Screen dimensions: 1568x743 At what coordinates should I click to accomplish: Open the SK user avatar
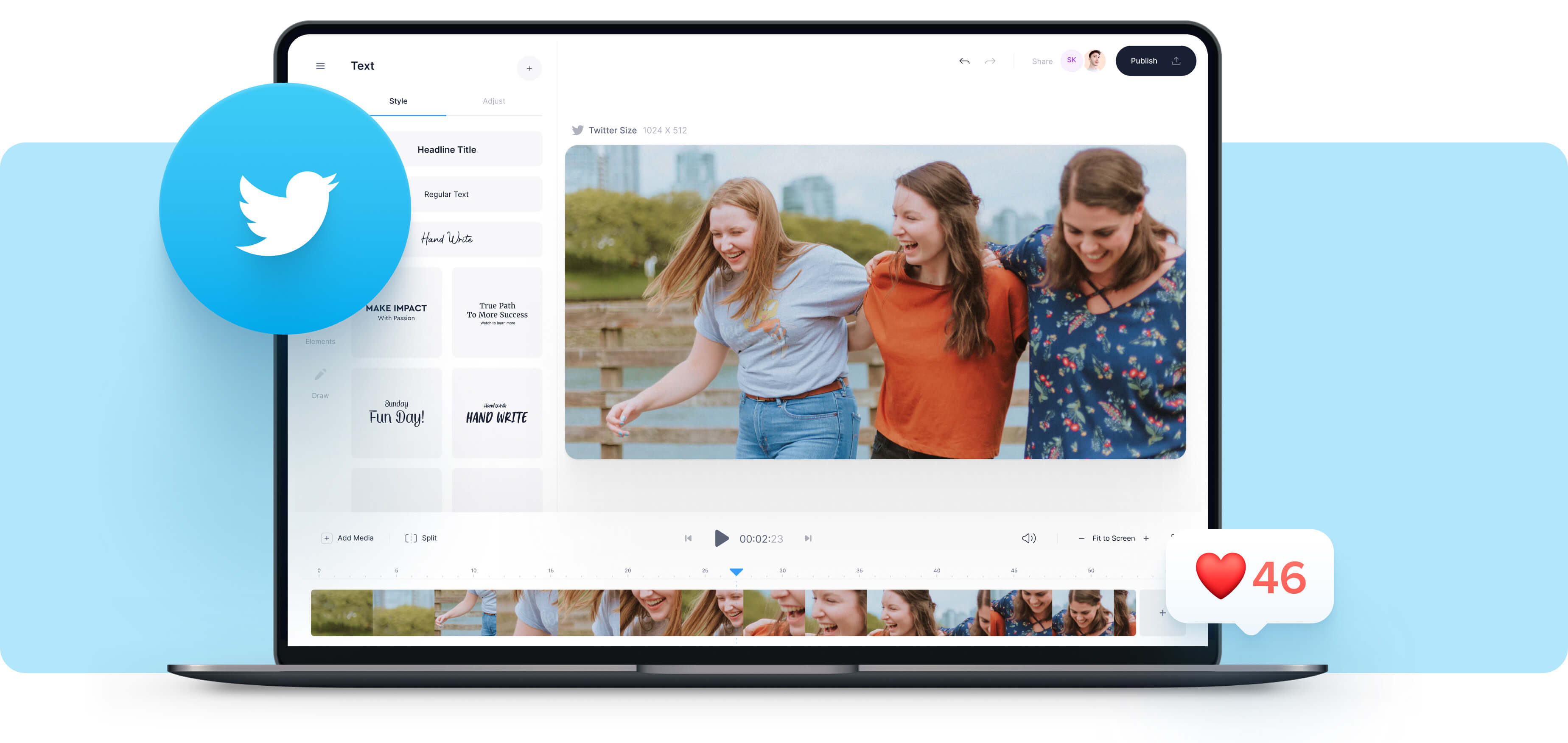[1071, 60]
